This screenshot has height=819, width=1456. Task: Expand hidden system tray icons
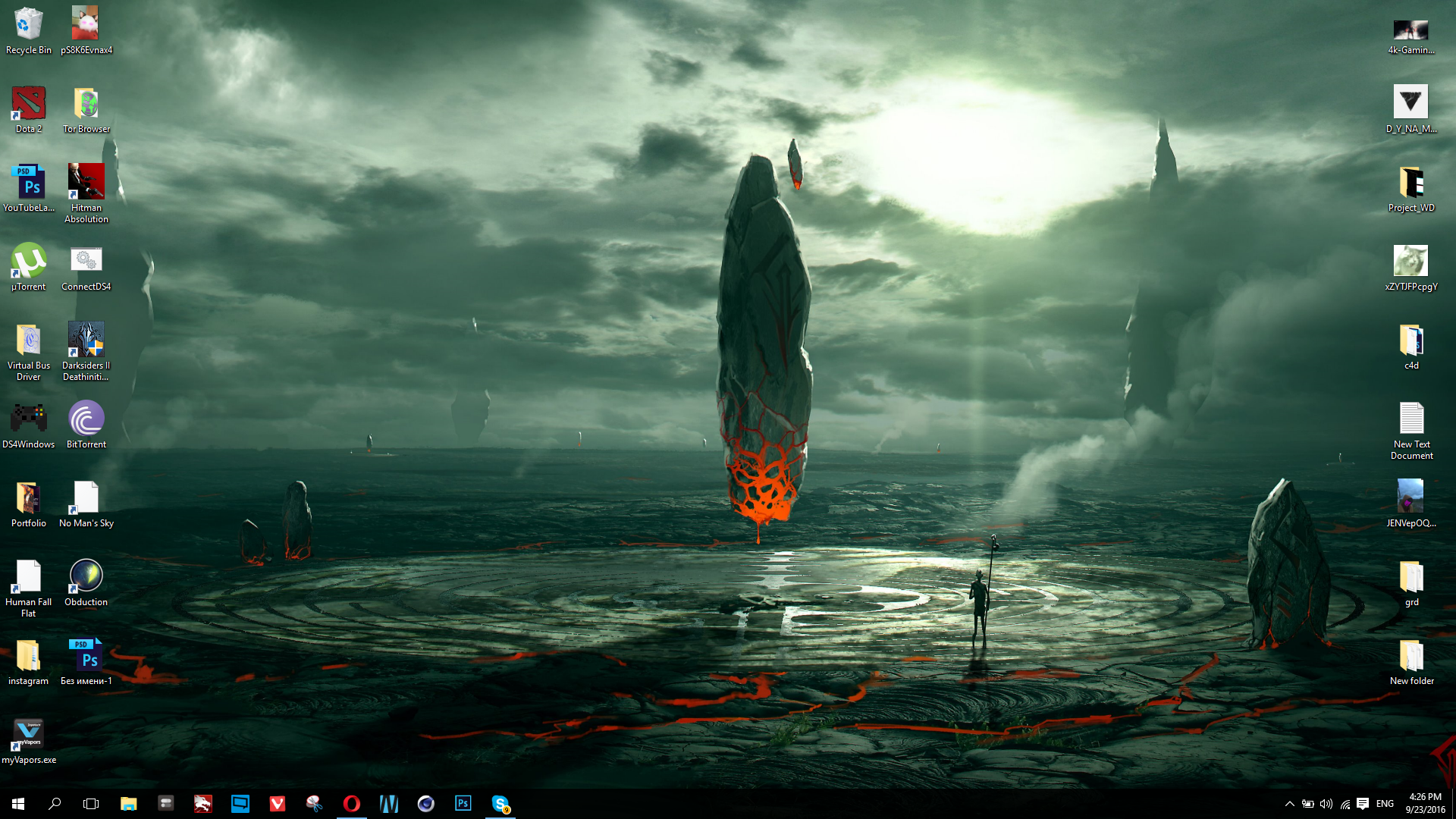1289,804
